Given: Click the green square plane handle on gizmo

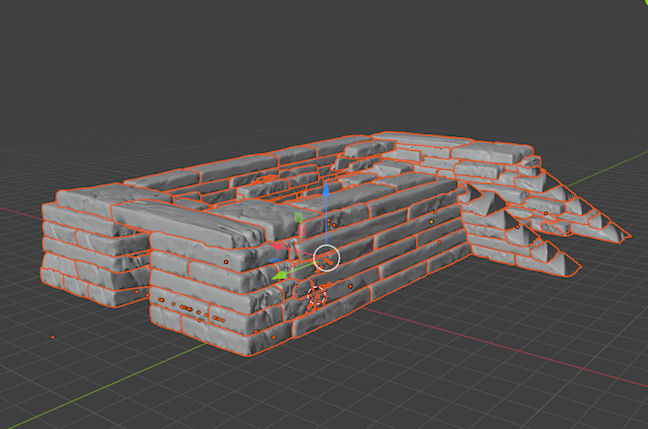Looking at the screenshot, I should 298,216.
